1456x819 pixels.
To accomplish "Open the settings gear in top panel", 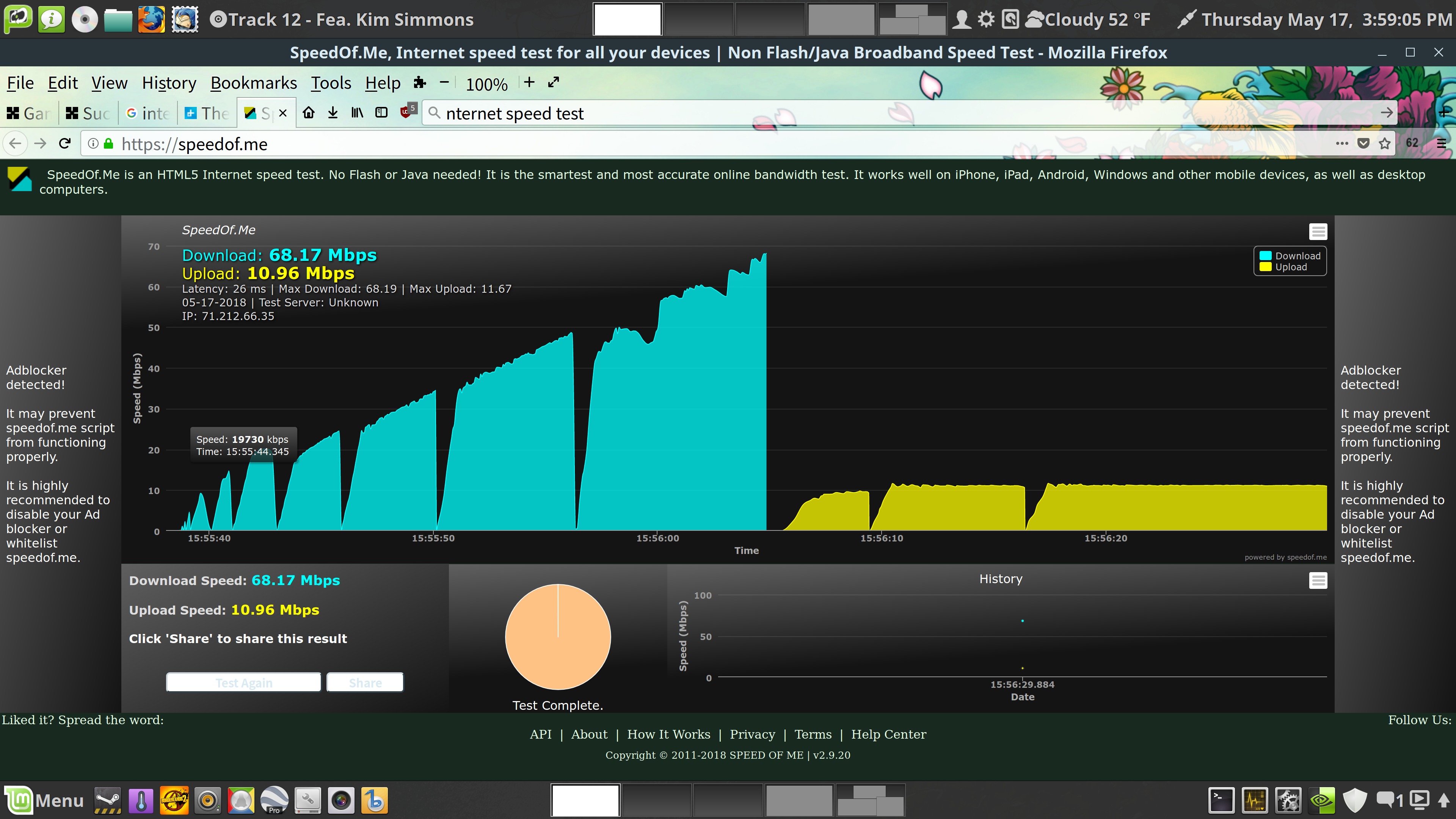I will [x=986, y=19].
